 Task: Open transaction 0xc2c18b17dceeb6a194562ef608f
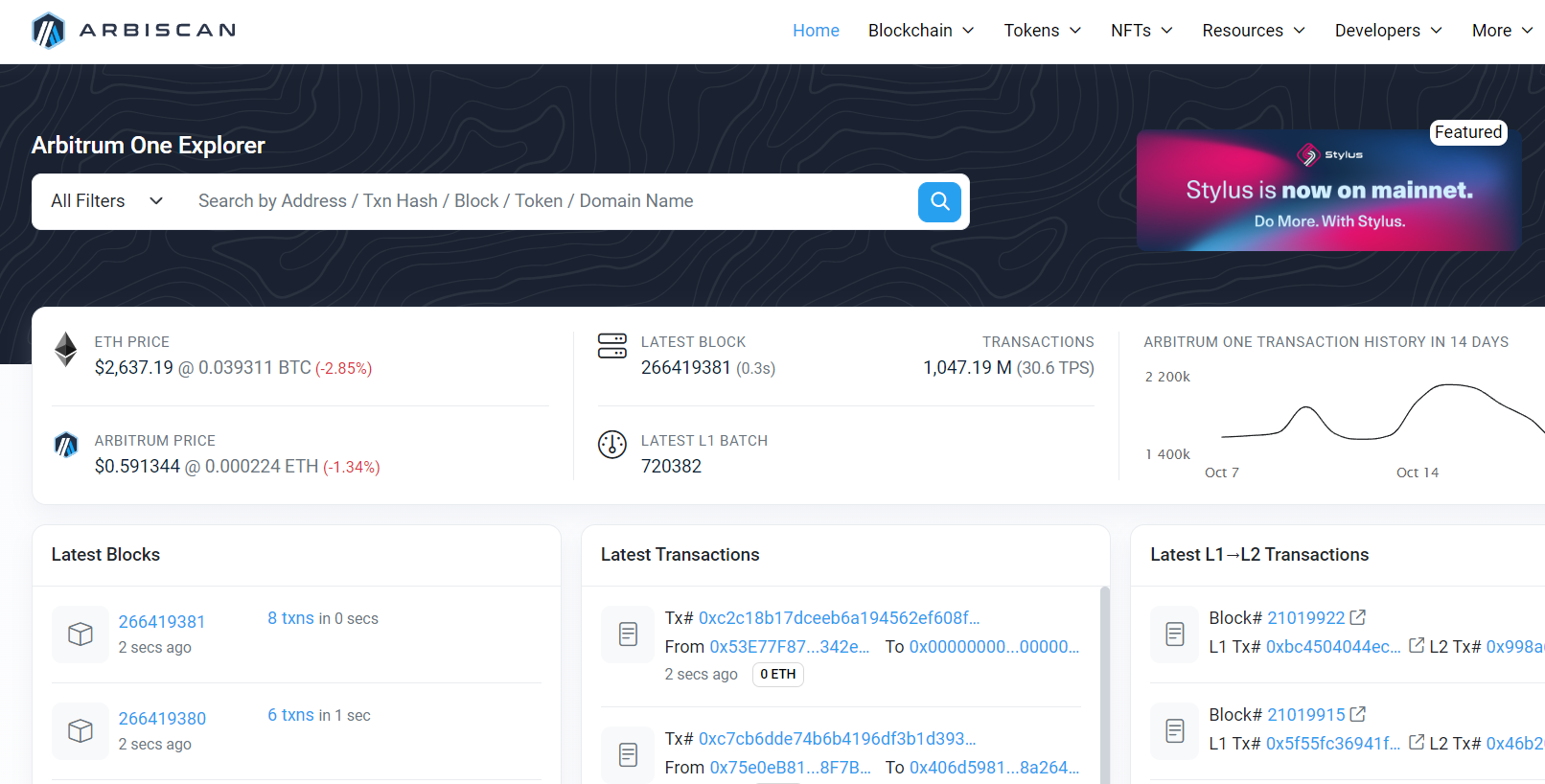coord(840,618)
